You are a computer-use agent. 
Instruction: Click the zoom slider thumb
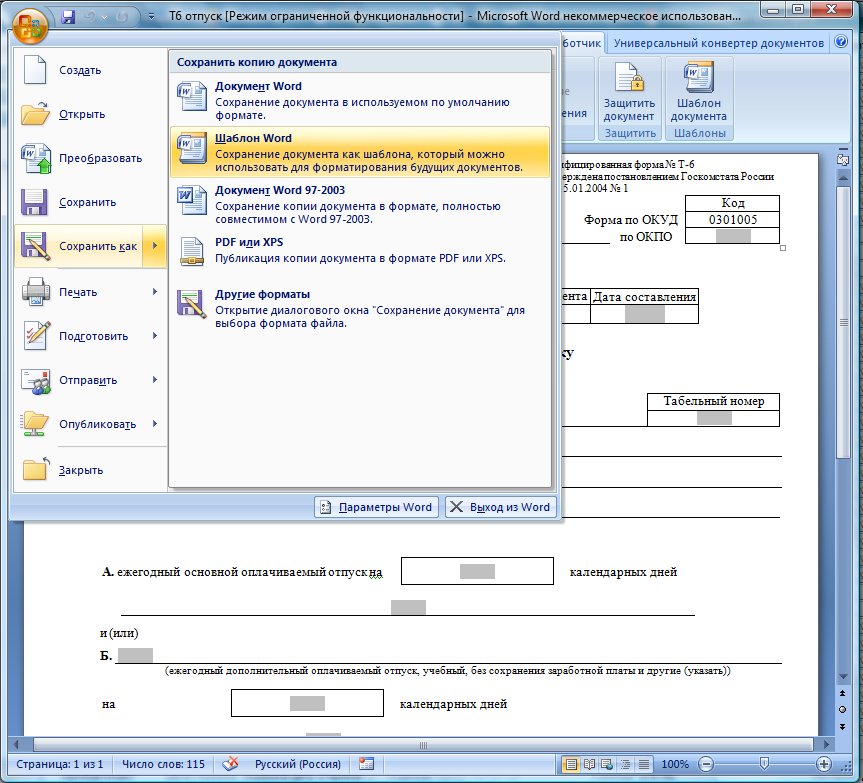coord(764,764)
